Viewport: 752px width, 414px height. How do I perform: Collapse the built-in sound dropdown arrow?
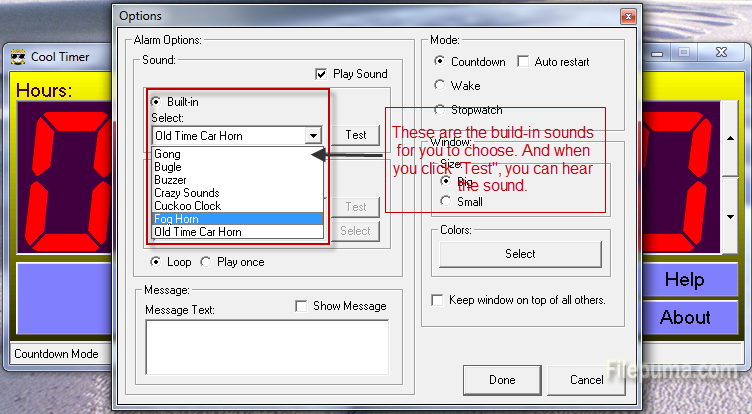313,135
